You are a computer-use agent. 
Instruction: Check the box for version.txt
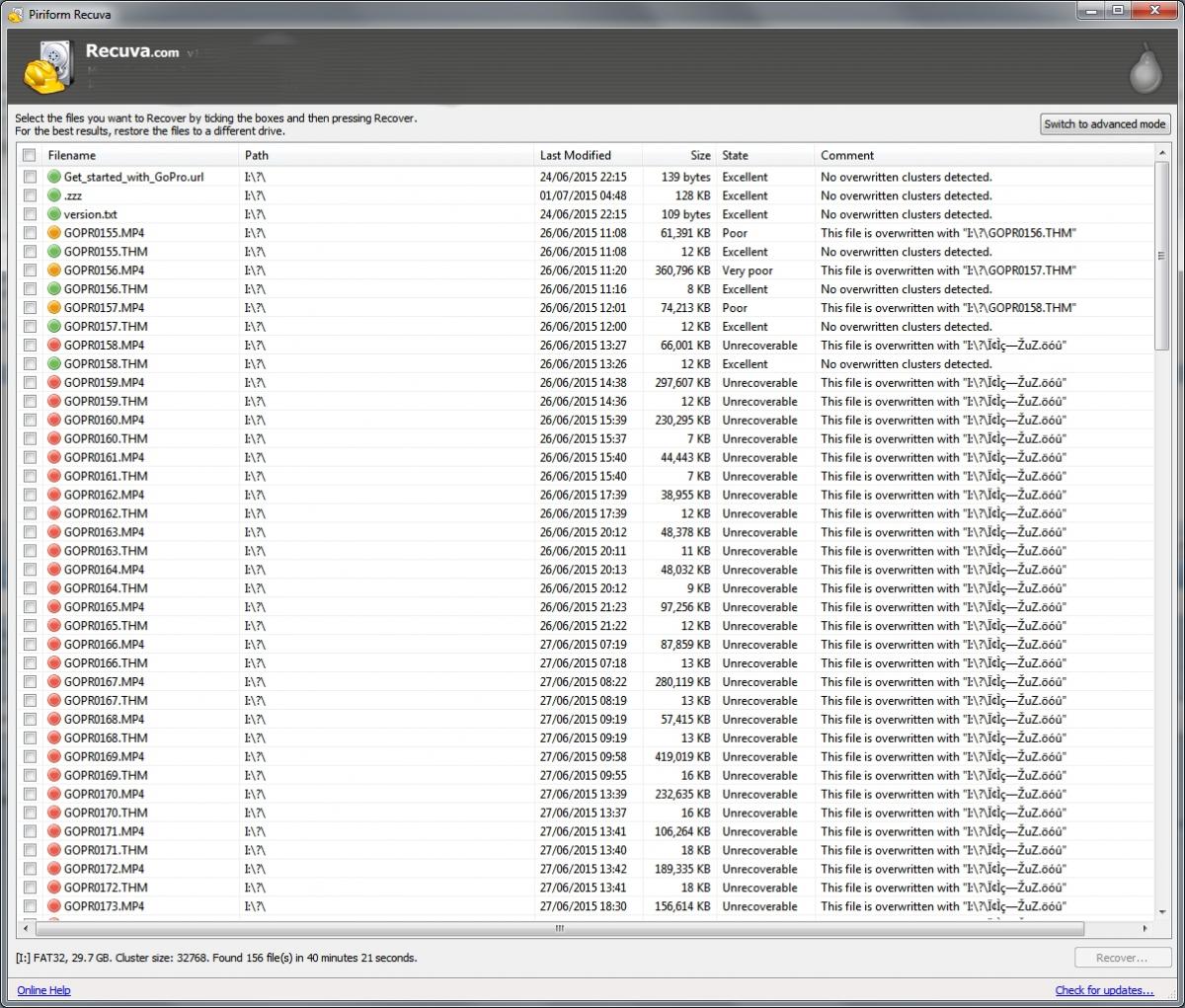point(30,214)
